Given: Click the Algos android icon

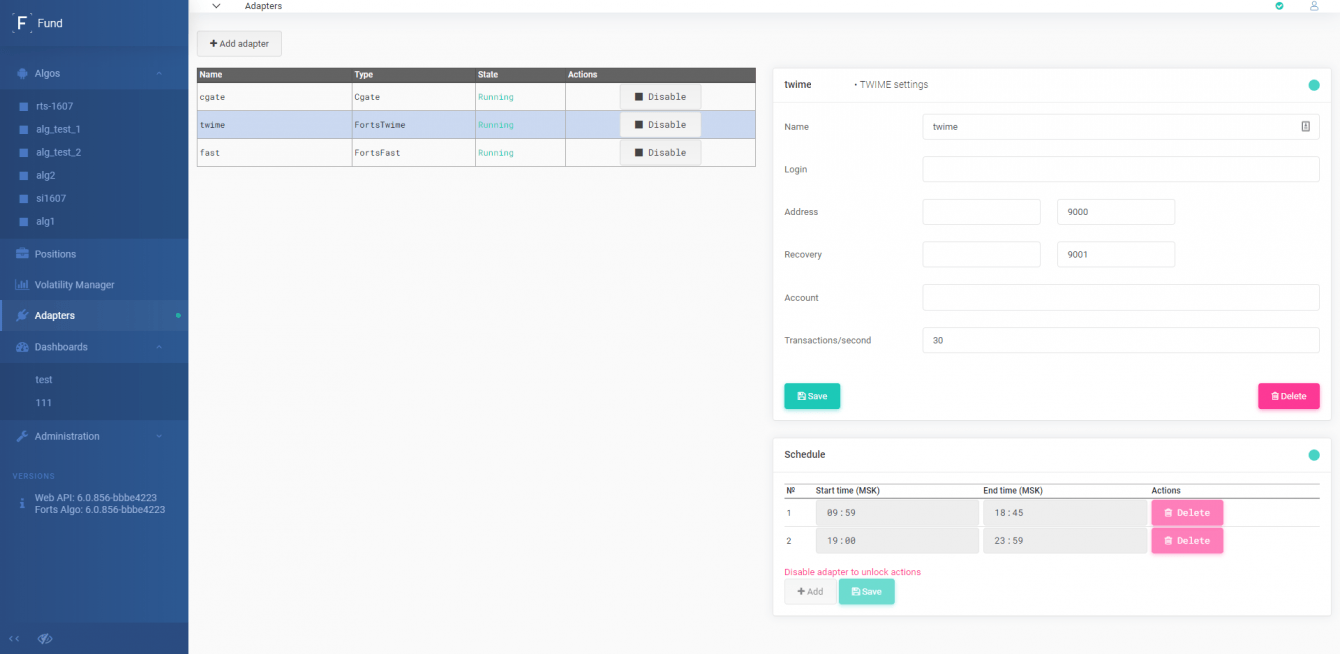Looking at the screenshot, I should pos(22,73).
